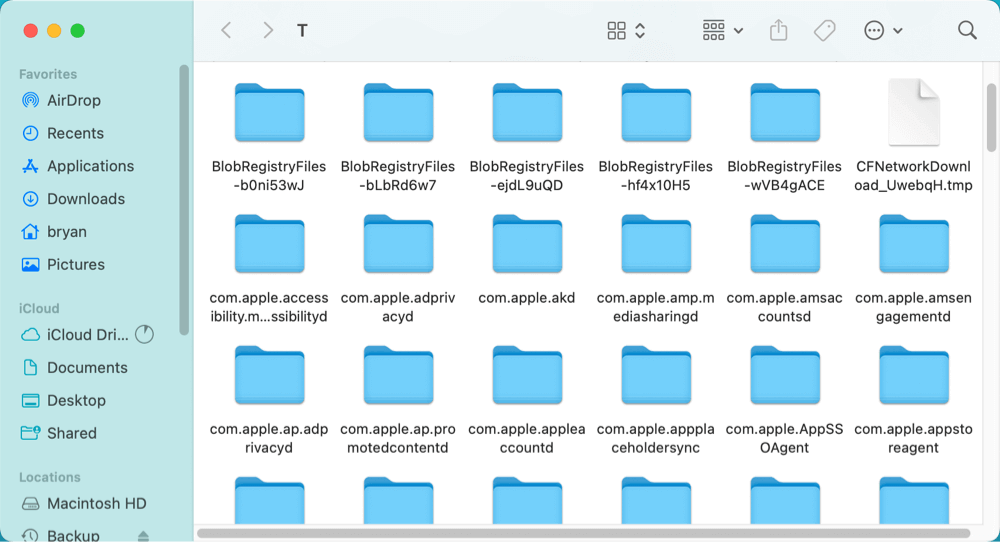Click the Search magnifier icon

pos(967,30)
